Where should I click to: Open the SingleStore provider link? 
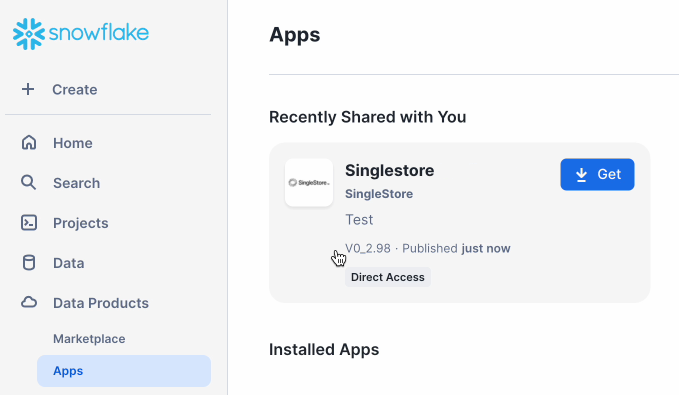379,194
